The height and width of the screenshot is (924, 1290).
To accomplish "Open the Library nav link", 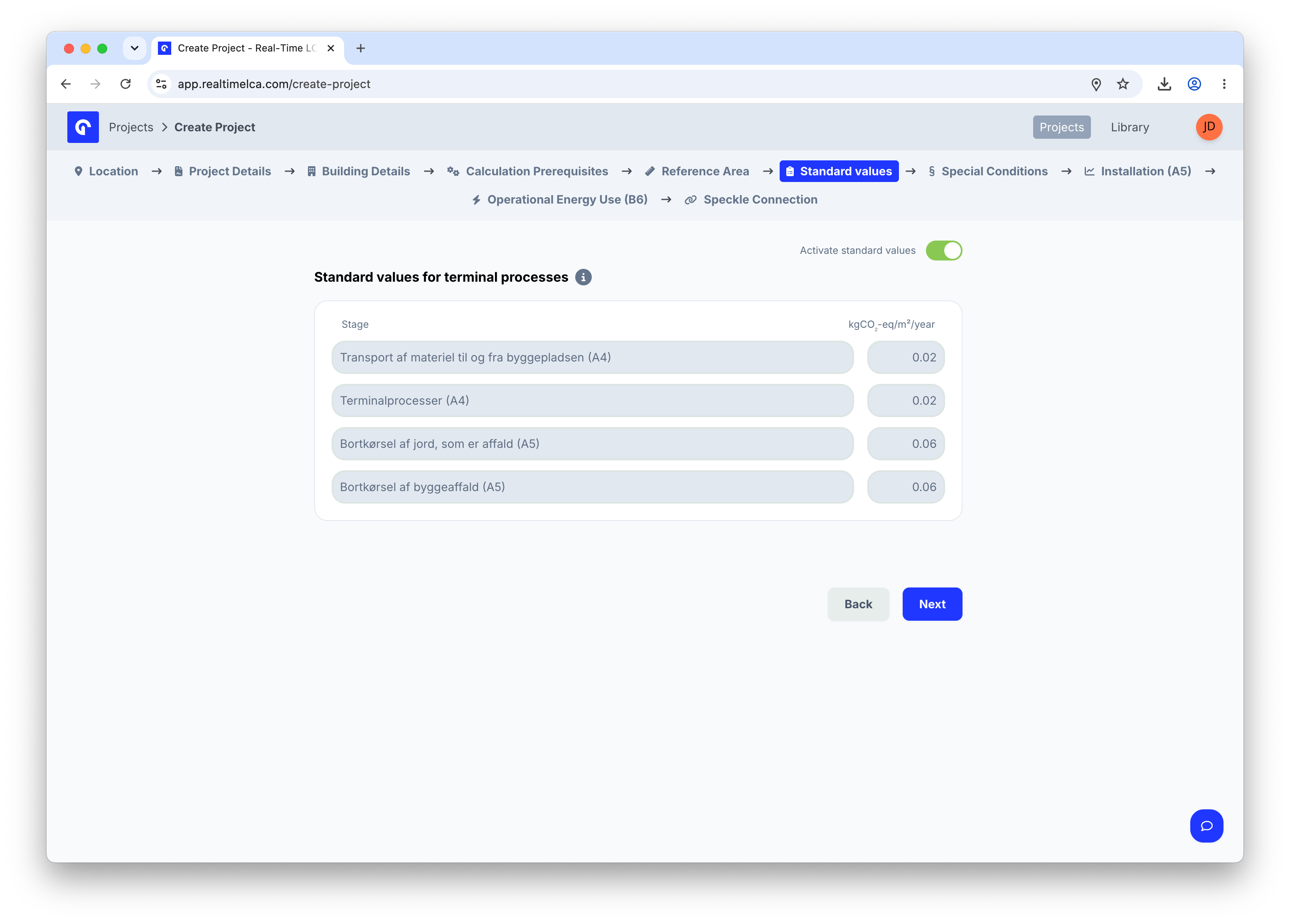I will (1130, 128).
